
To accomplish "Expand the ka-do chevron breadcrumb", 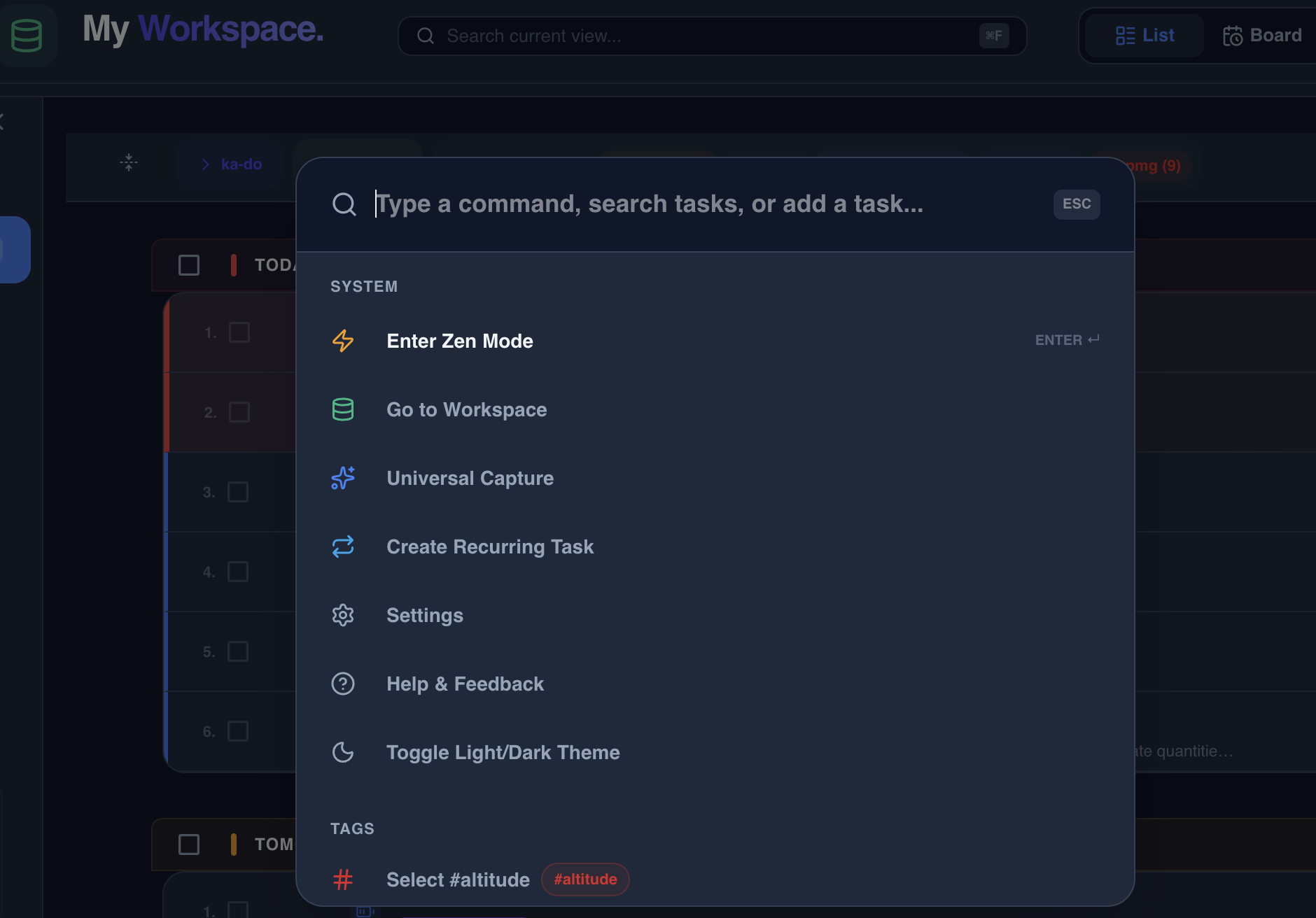I will click(206, 164).
